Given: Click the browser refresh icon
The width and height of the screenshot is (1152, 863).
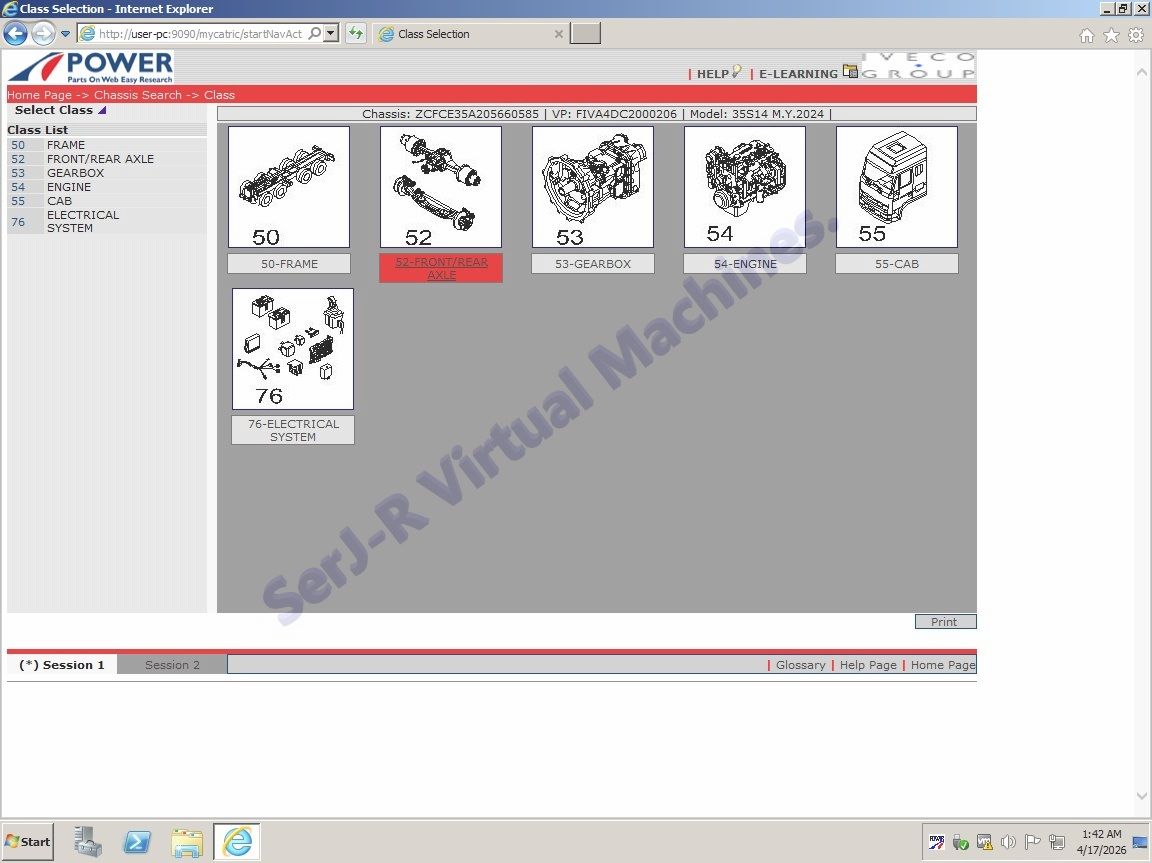Looking at the screenshot, I should (355, 34).
